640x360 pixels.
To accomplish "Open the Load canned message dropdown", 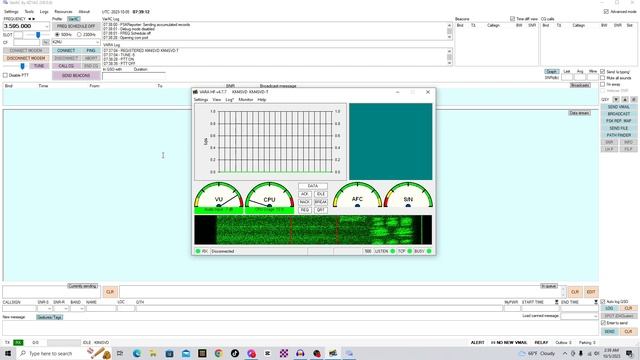I will [595, 316].
